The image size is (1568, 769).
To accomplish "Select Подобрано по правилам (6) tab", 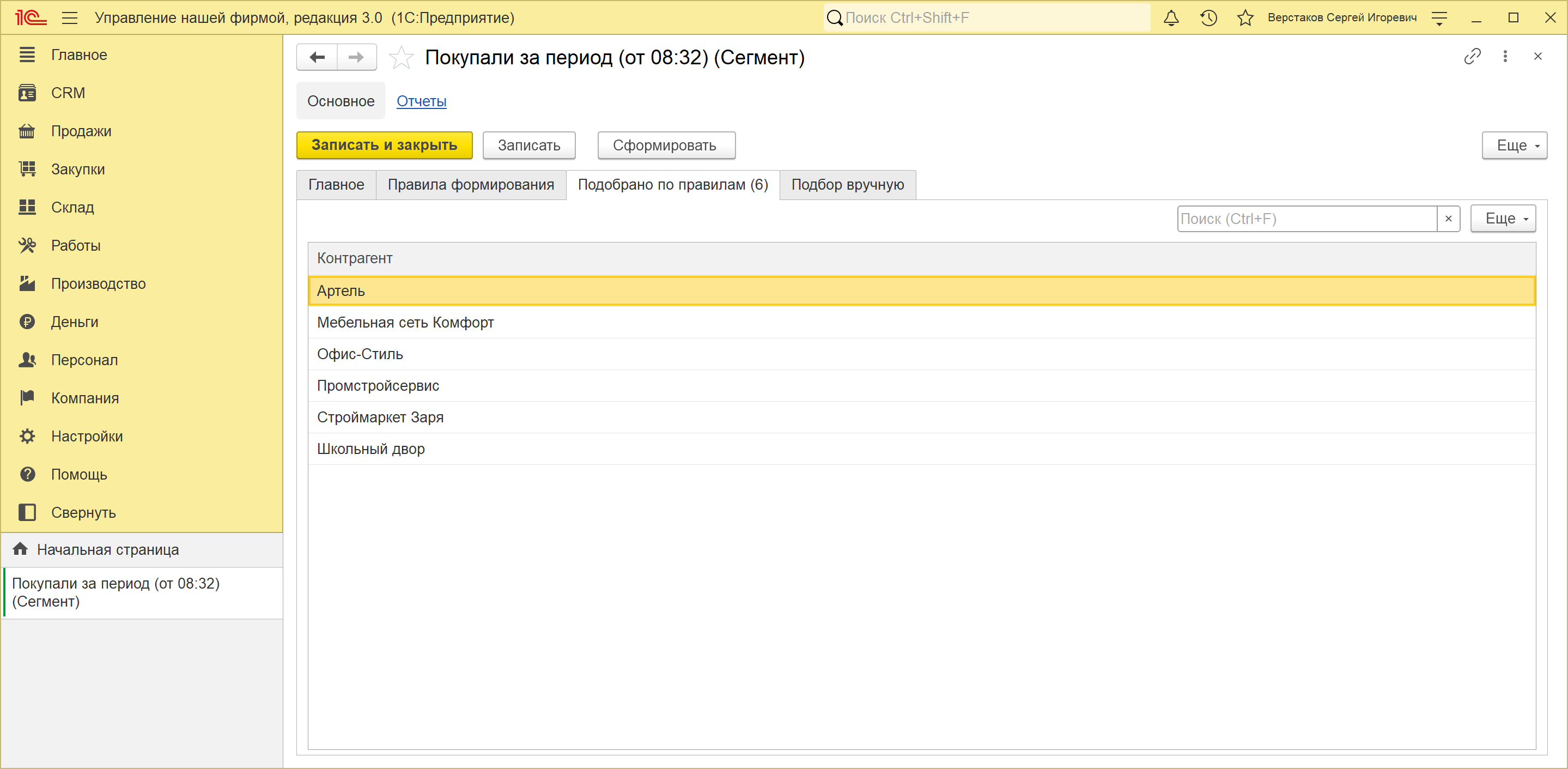I will [673, 185].
